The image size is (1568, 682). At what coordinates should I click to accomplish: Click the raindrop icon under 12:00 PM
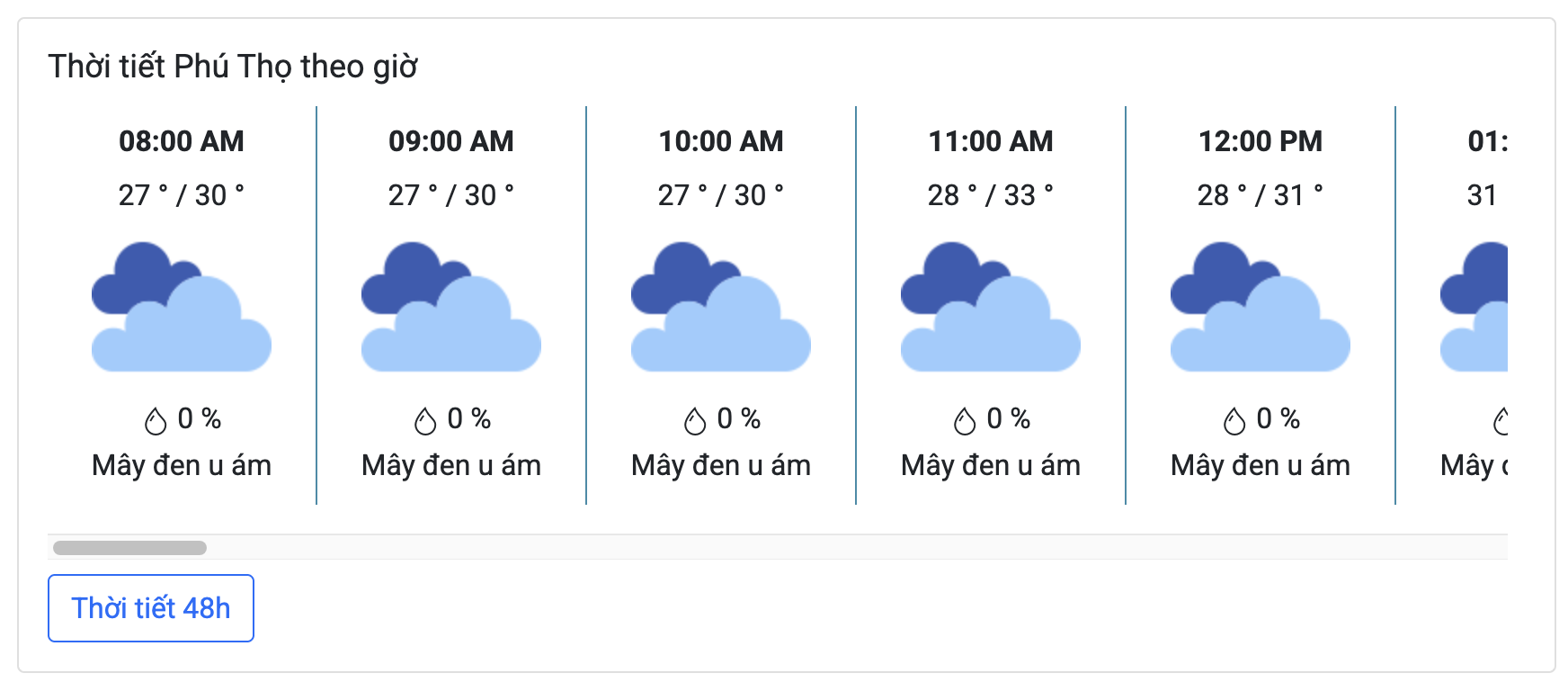point(1234,420)
